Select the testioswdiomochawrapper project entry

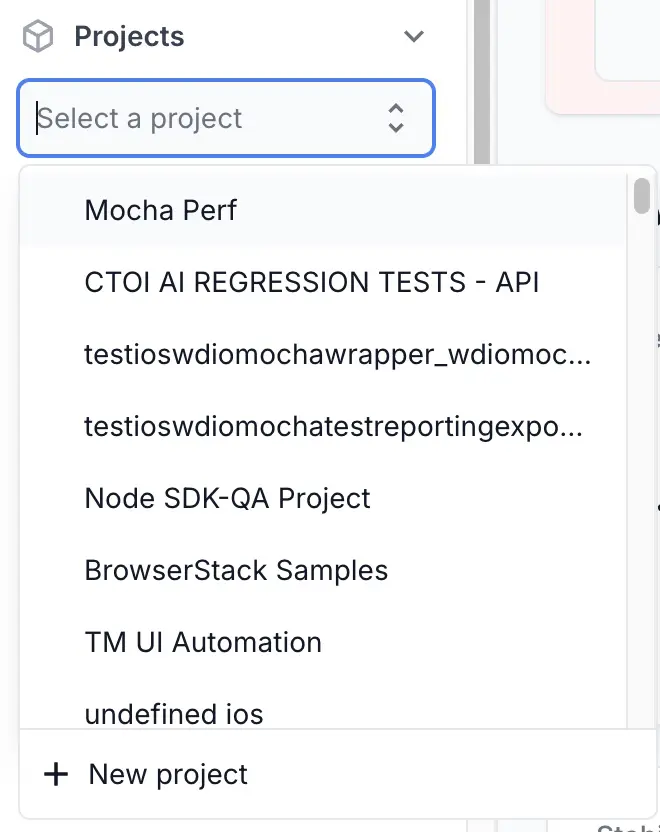coord(338,354)
